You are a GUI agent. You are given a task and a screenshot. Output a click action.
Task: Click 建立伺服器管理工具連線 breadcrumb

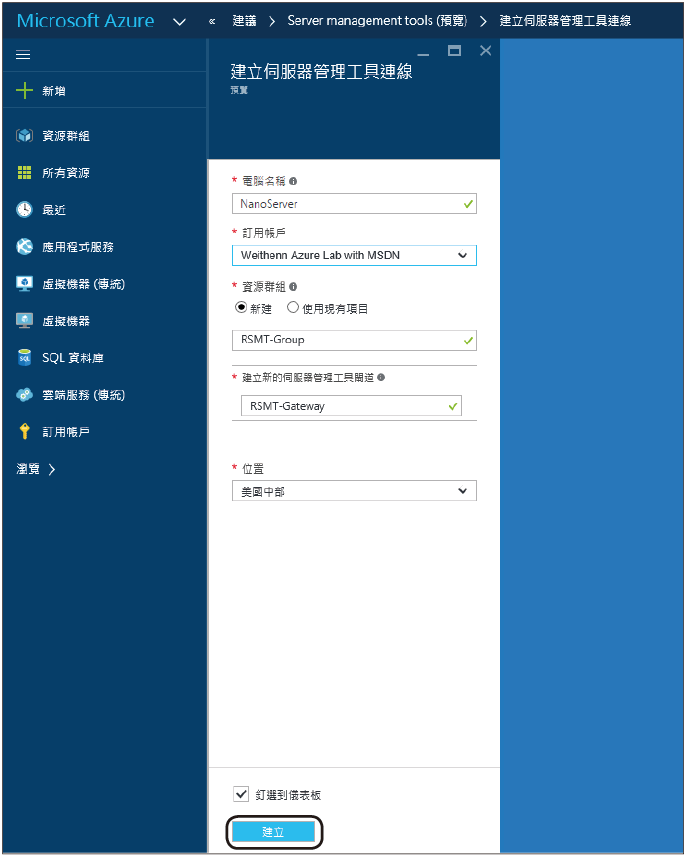coord(565,21)
